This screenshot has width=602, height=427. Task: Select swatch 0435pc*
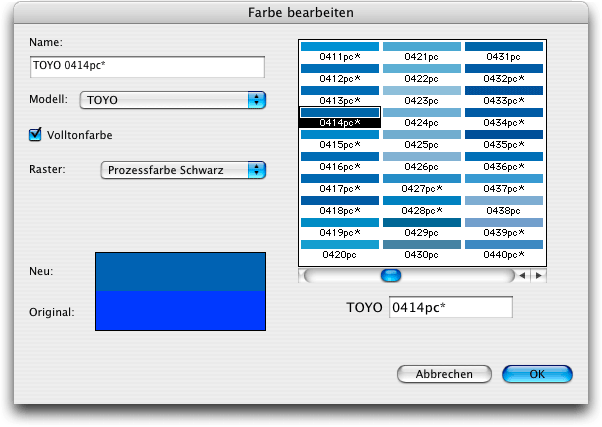pos(504,139)
